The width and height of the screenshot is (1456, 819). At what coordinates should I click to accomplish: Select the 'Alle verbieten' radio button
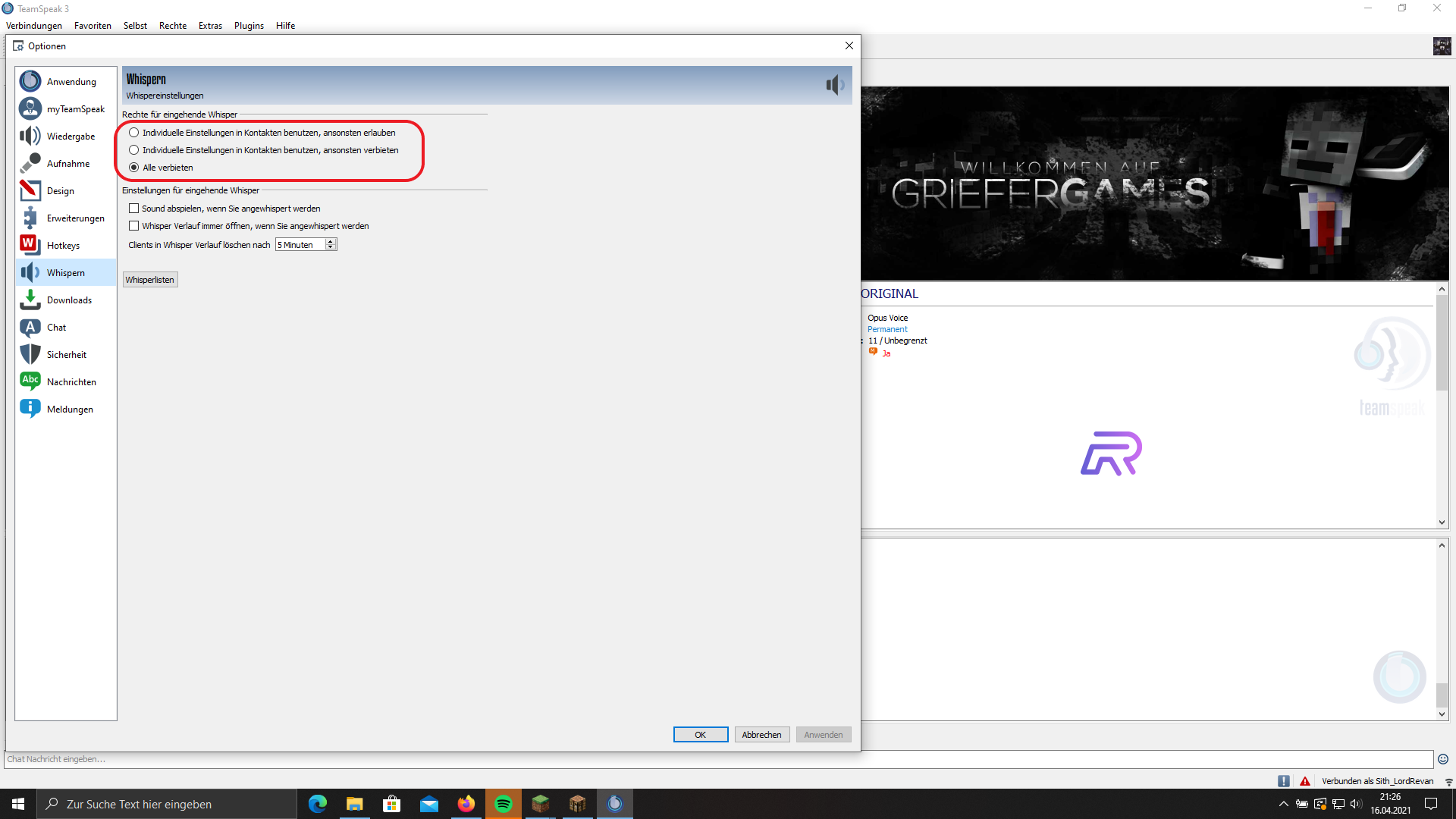134,168
